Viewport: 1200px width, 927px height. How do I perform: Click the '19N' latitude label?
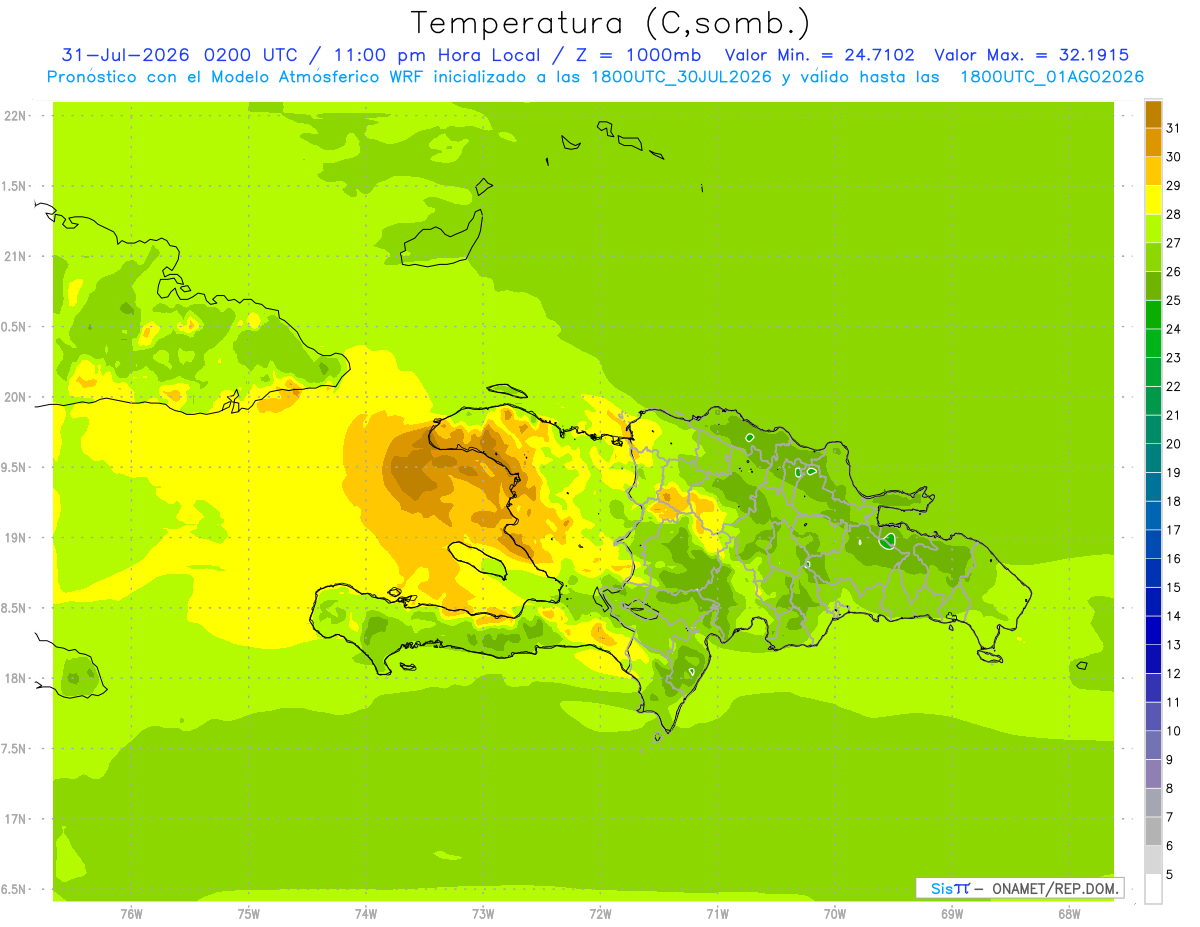tap(15, 538)
